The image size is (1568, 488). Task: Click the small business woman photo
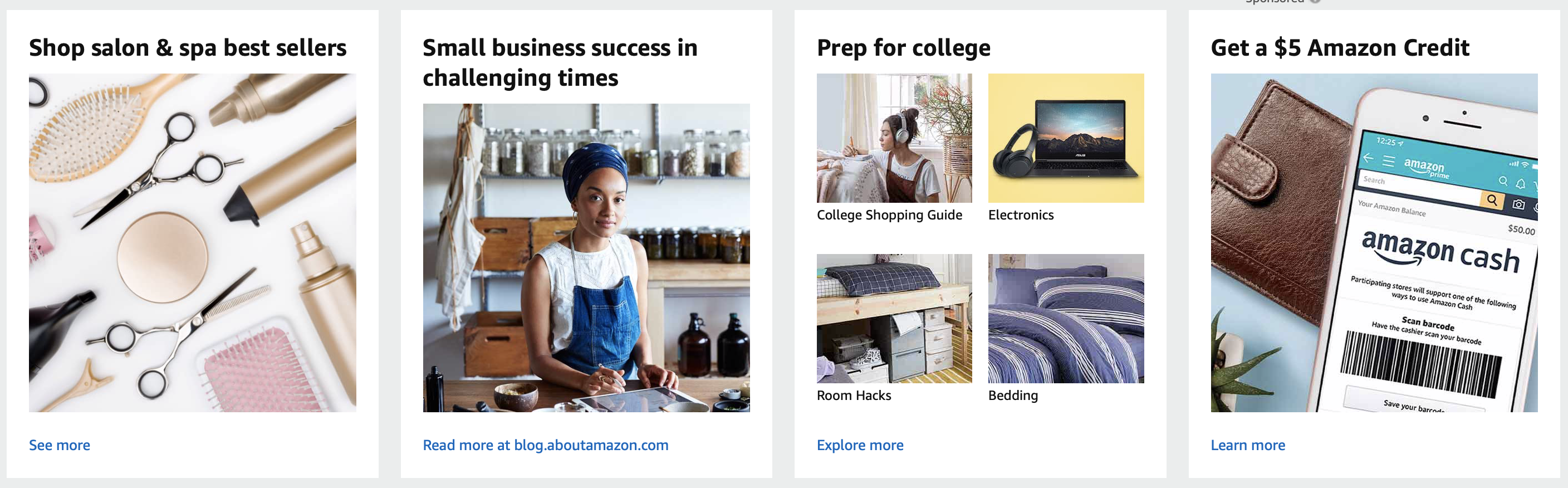click(x=586, y=258)
